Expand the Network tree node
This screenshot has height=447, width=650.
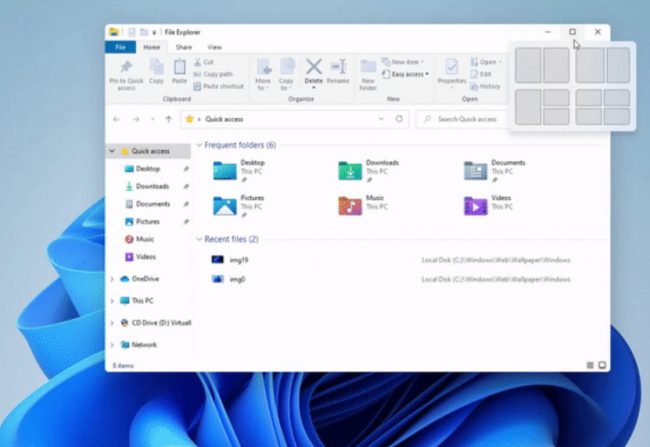[112, 345]
